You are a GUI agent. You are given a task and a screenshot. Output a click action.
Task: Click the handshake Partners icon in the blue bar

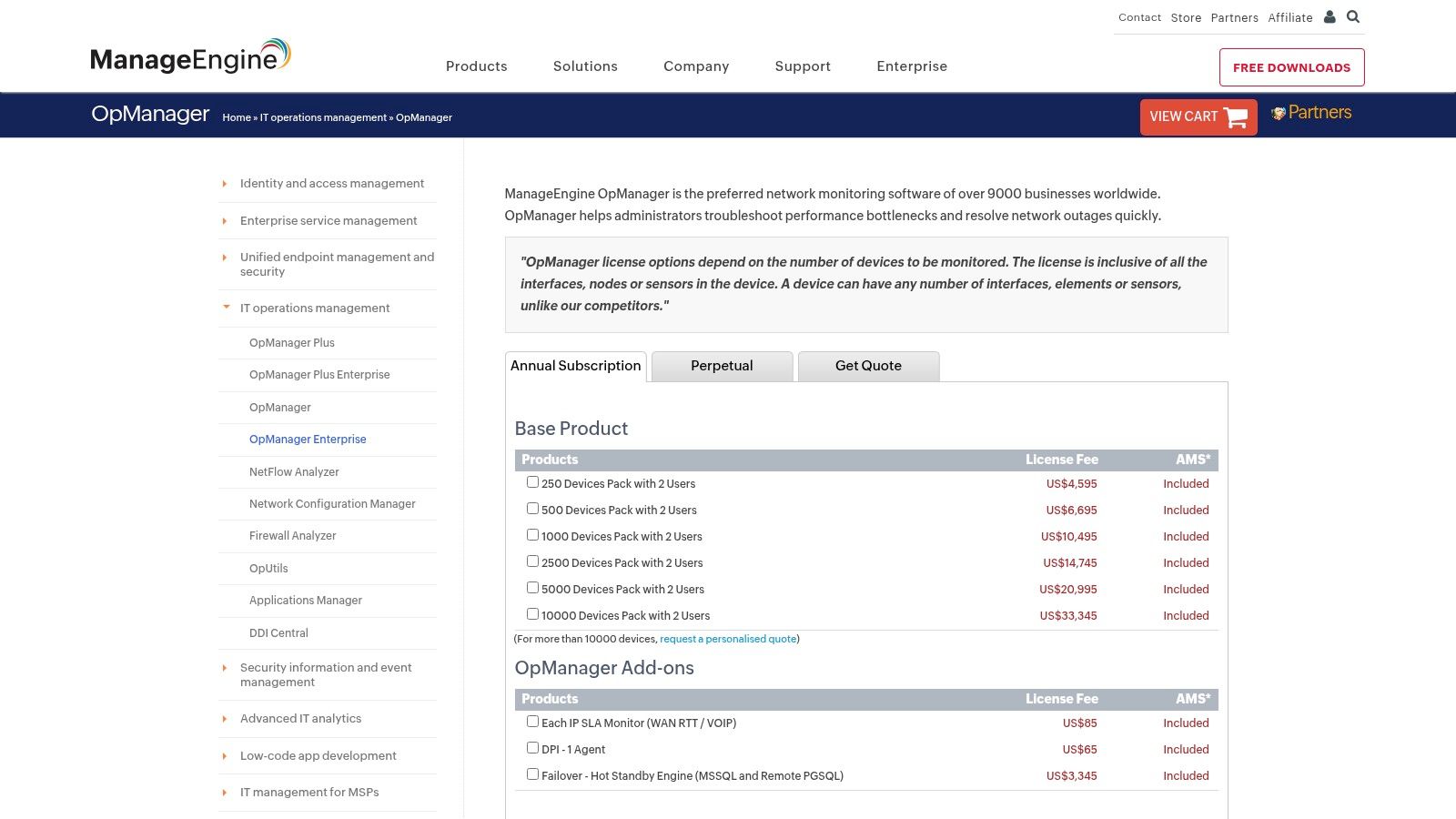point(1278,112)
